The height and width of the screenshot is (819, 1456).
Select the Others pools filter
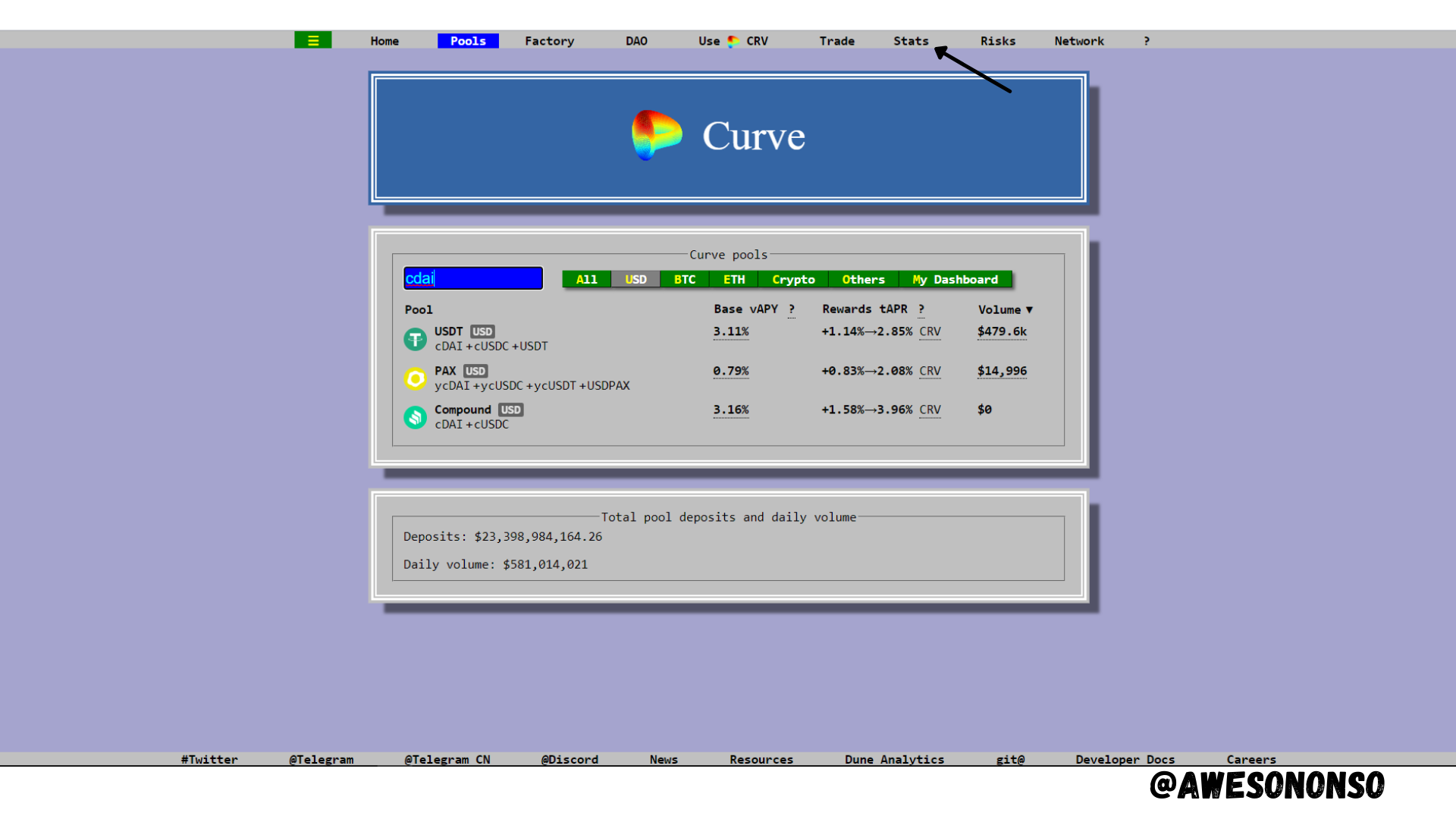863,279
